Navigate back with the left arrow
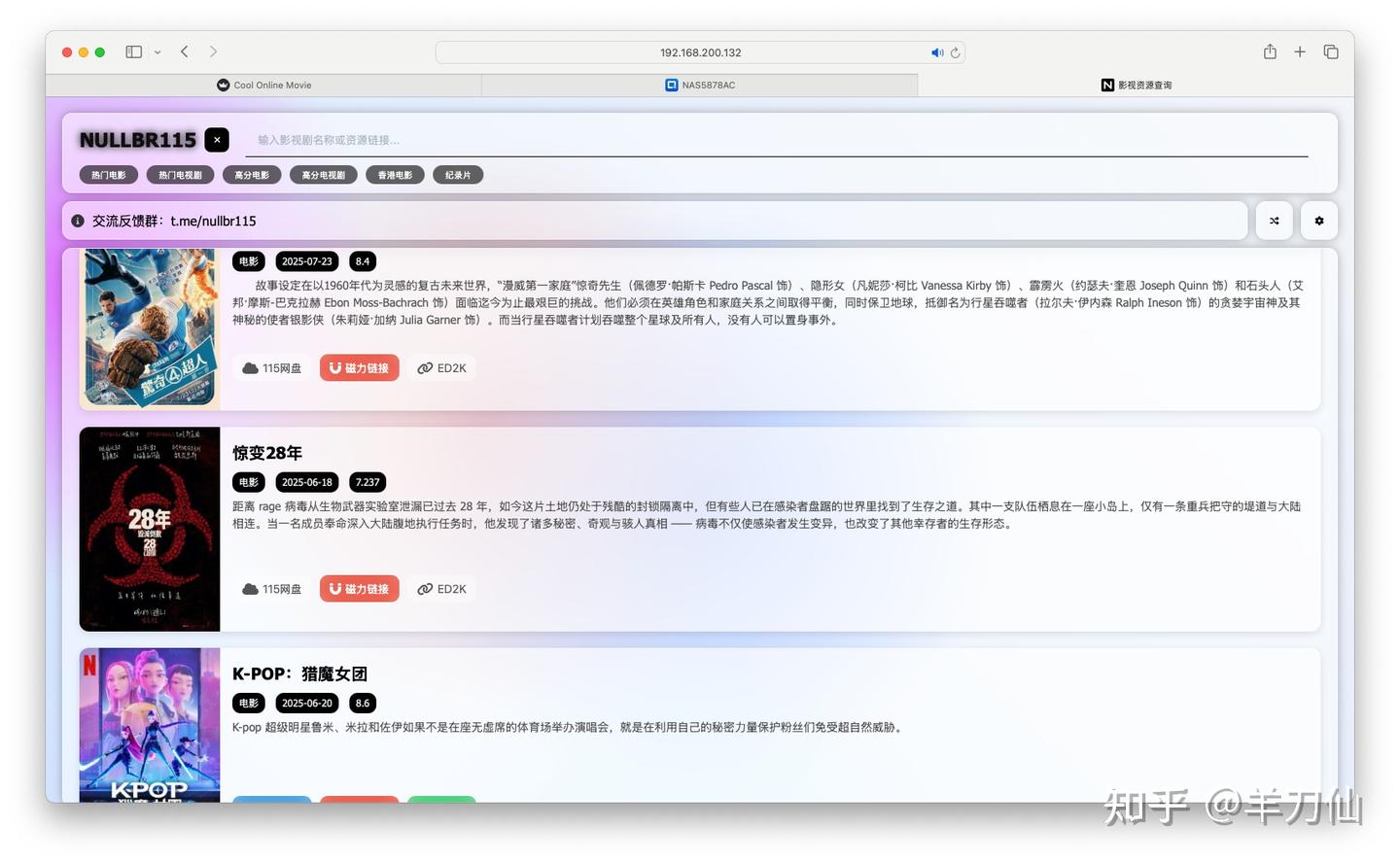This screenshot has height=863, width=1400. click(x=184, y=52)
